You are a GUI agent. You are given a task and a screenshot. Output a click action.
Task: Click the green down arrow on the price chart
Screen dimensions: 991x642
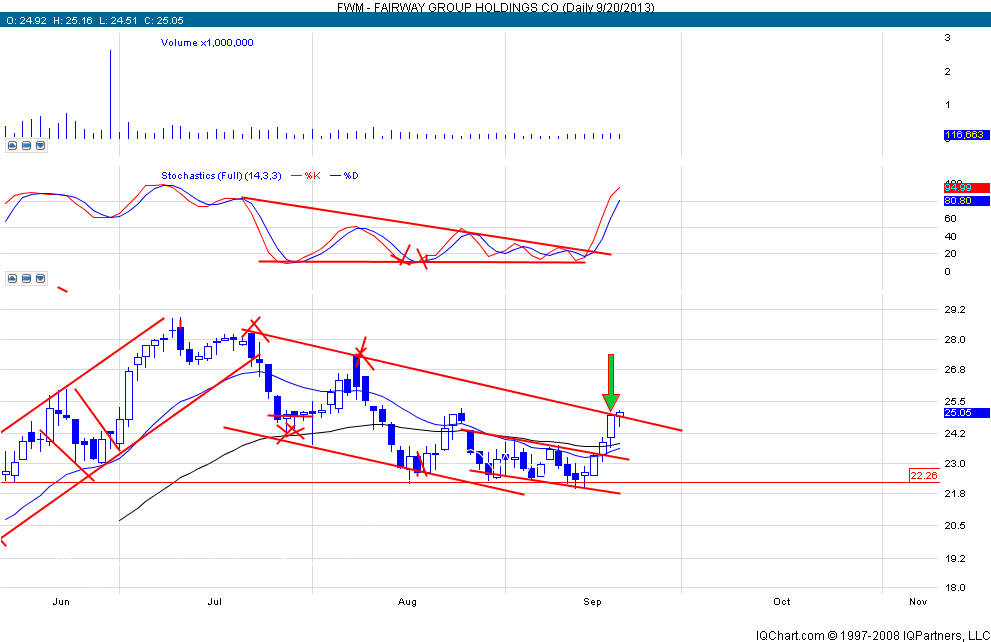610,382
